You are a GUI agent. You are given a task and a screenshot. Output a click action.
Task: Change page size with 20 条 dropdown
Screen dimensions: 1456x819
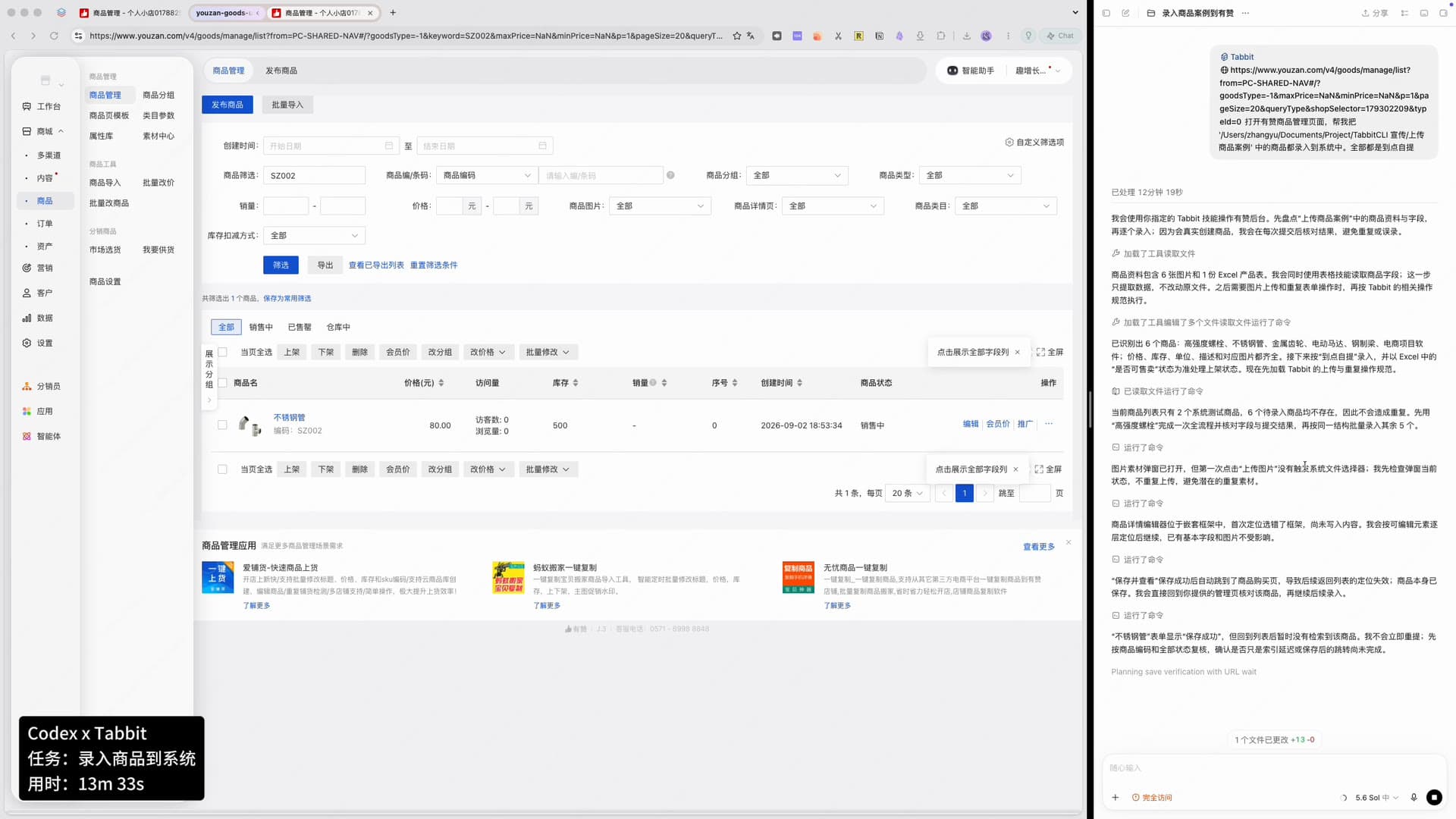[907, 493]
